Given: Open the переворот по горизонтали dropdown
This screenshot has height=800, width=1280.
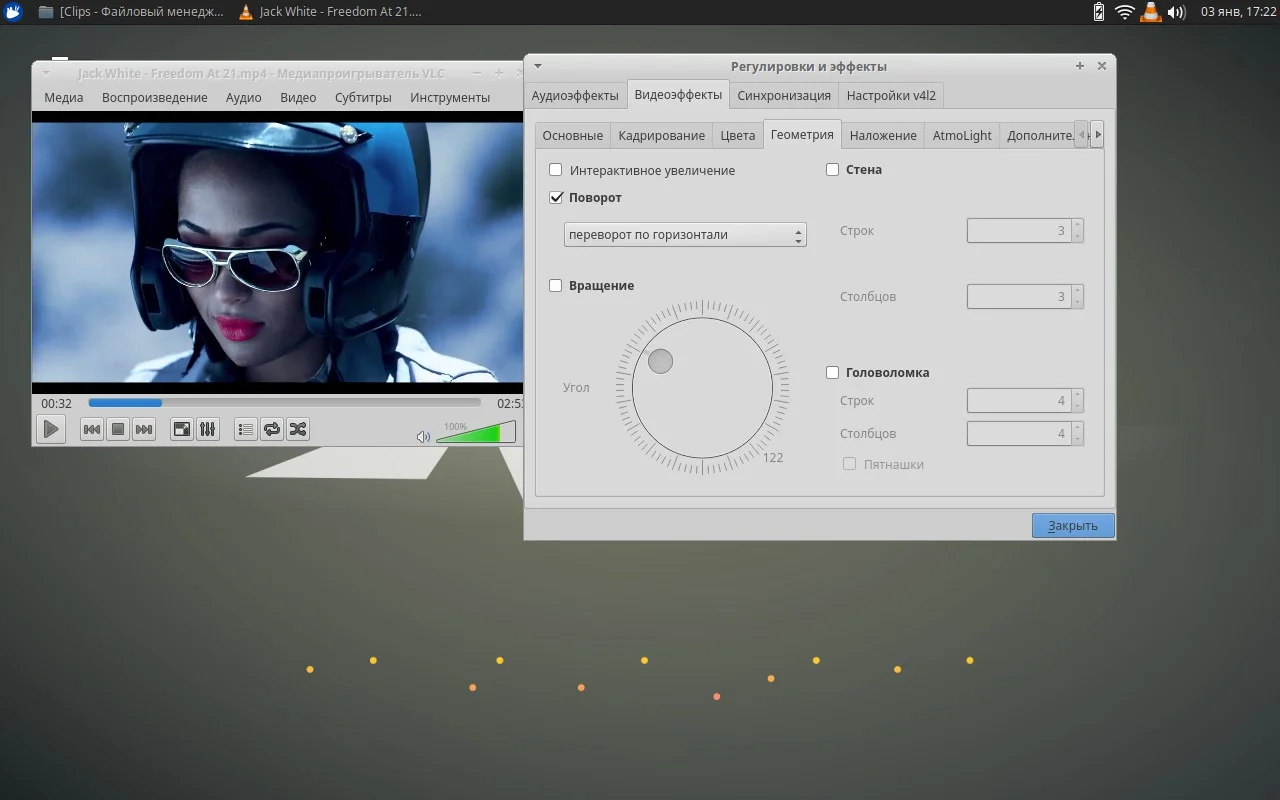Looking at the screenshot, I should click(x=685, y=235).
